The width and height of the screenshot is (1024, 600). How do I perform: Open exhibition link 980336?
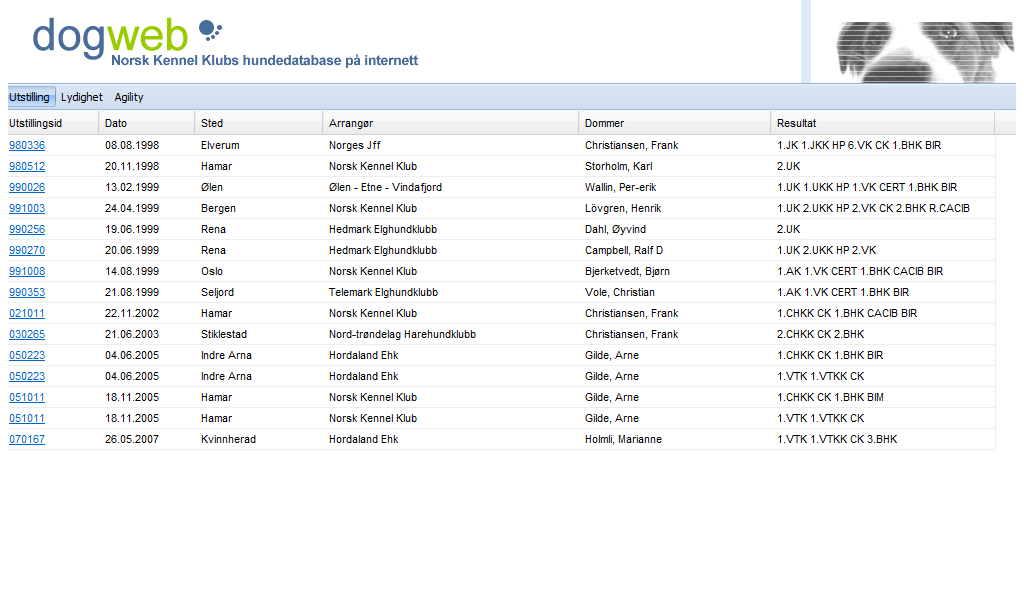pos(27,146)
